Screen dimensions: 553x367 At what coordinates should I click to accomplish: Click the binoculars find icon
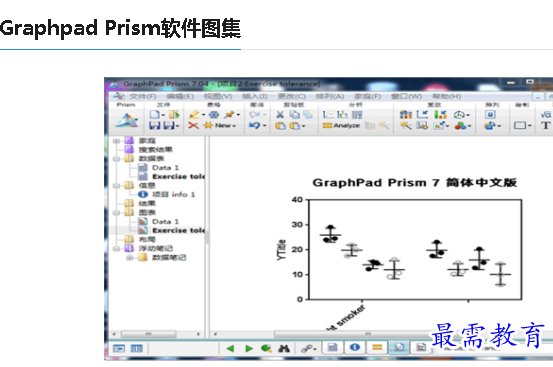pyautogui.click(x=284, y=348)
